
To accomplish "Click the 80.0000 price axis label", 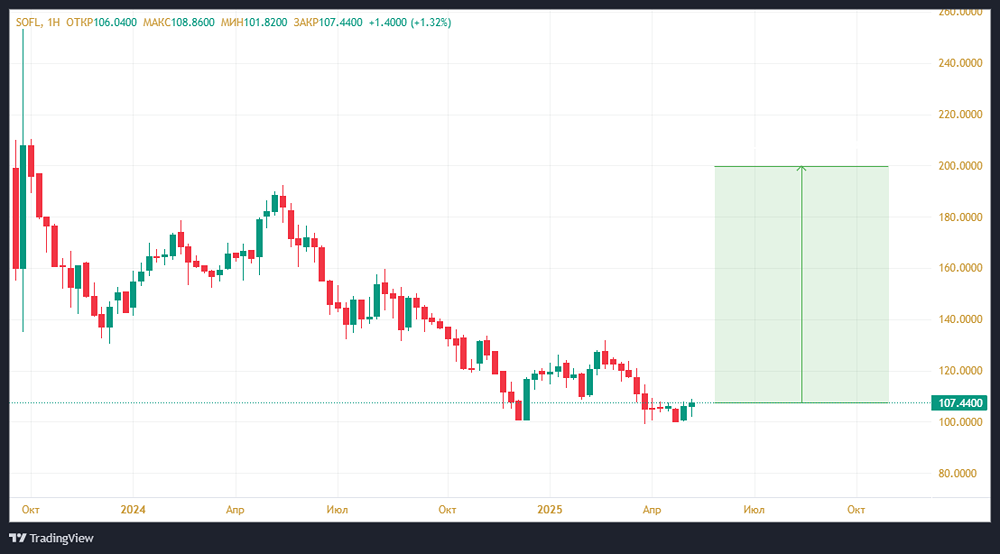I will (961, 474).
